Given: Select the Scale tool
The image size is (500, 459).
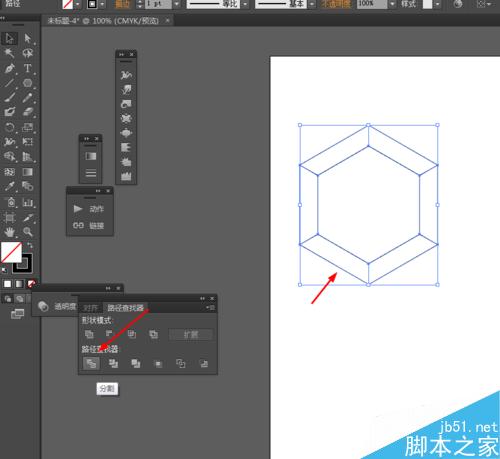Looking at the screenshot, I should [27, 127].
